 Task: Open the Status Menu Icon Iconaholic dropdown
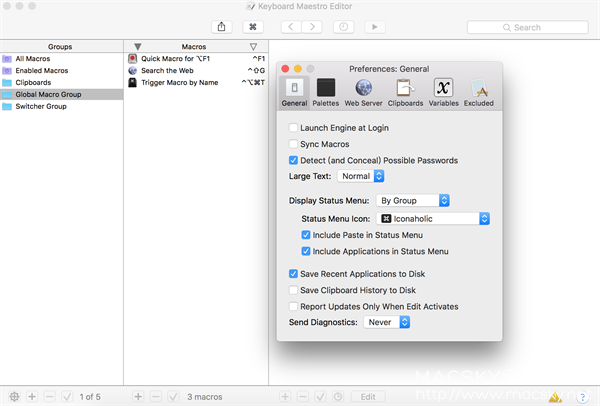point(433,218)
